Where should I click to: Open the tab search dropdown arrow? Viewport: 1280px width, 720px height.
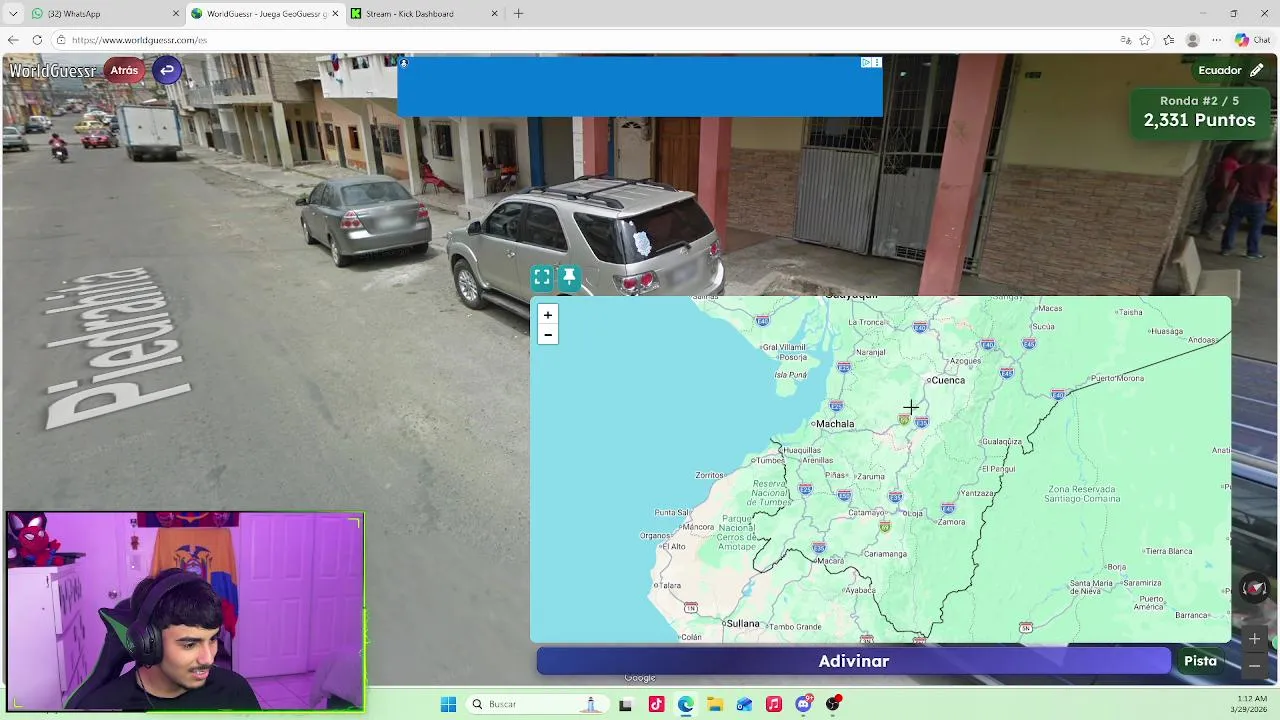click(x=13, y=14)
